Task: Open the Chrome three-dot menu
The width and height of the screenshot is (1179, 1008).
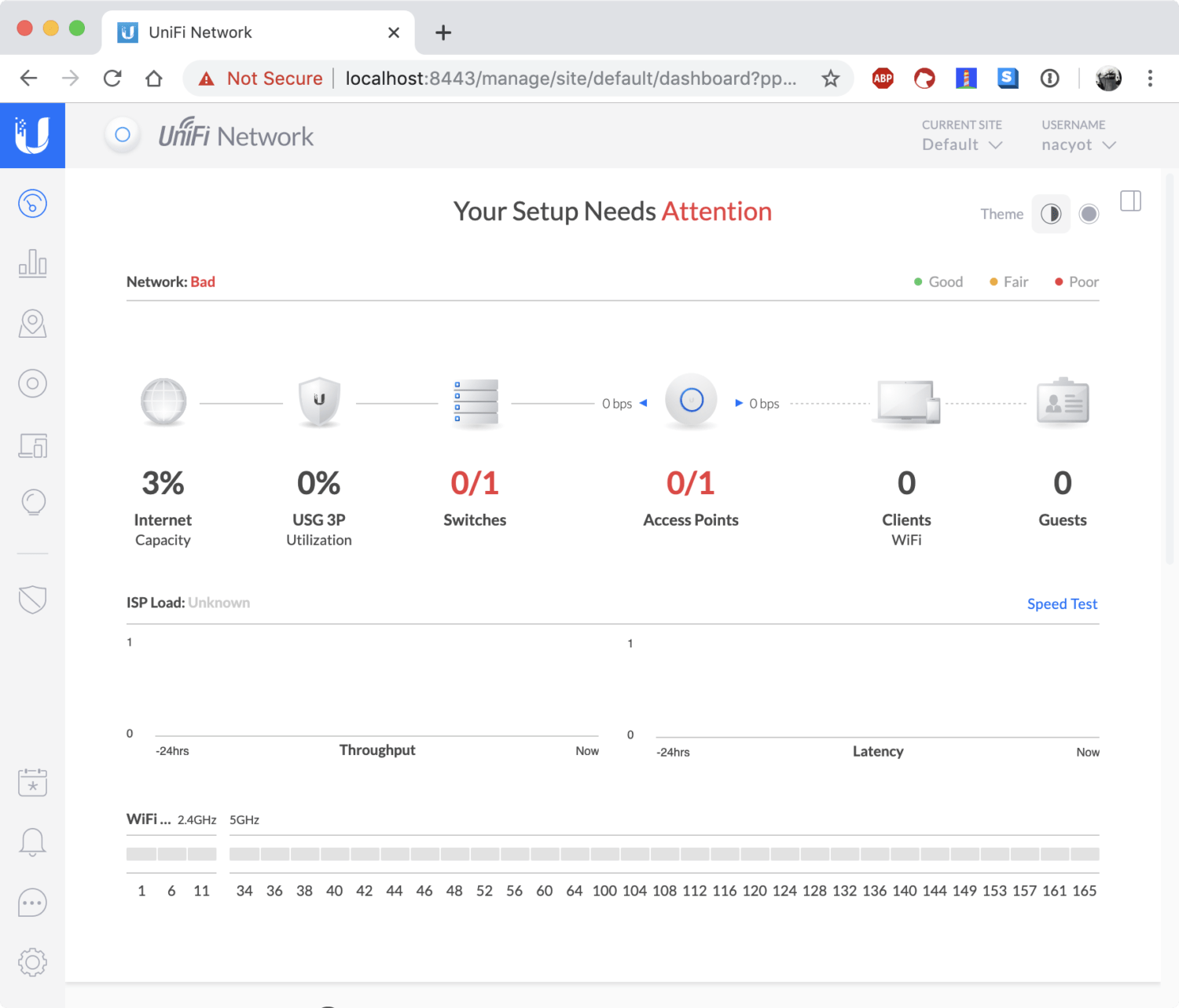Action: coord(1150,79)
